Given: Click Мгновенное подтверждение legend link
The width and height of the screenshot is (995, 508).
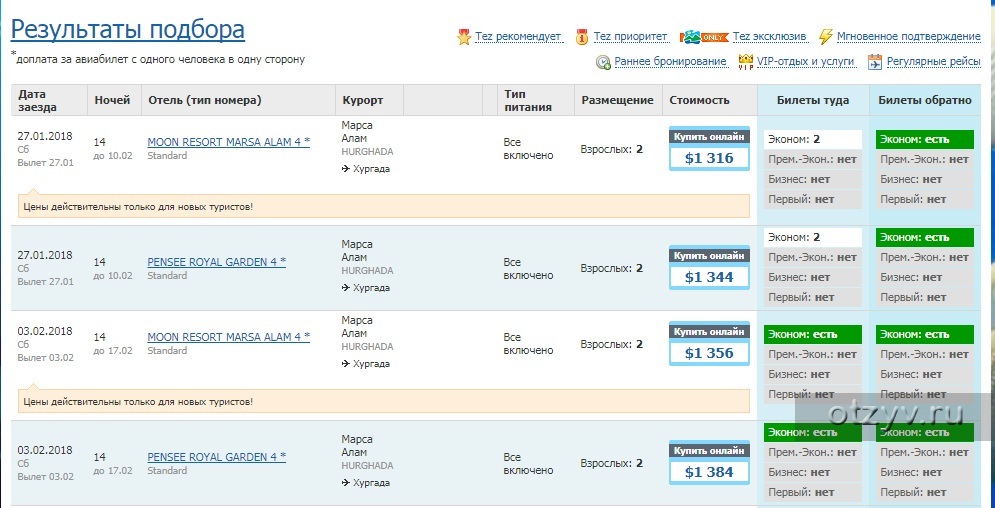Looking at the screenshot, I should point(908,37).
